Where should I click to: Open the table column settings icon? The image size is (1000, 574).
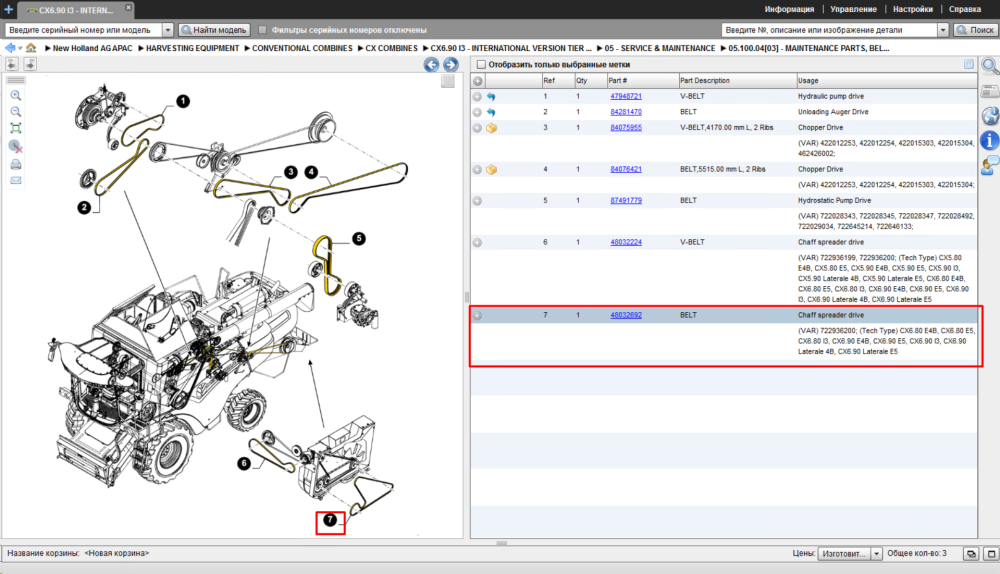pyautogui.click(x=969, y=64)
